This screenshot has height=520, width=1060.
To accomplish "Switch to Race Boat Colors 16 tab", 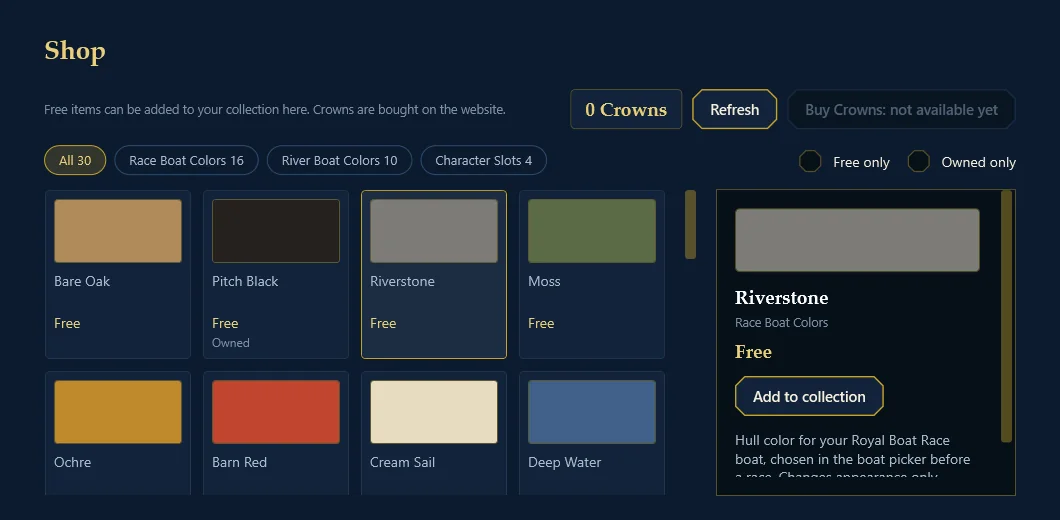I will (x=187, y=160).
